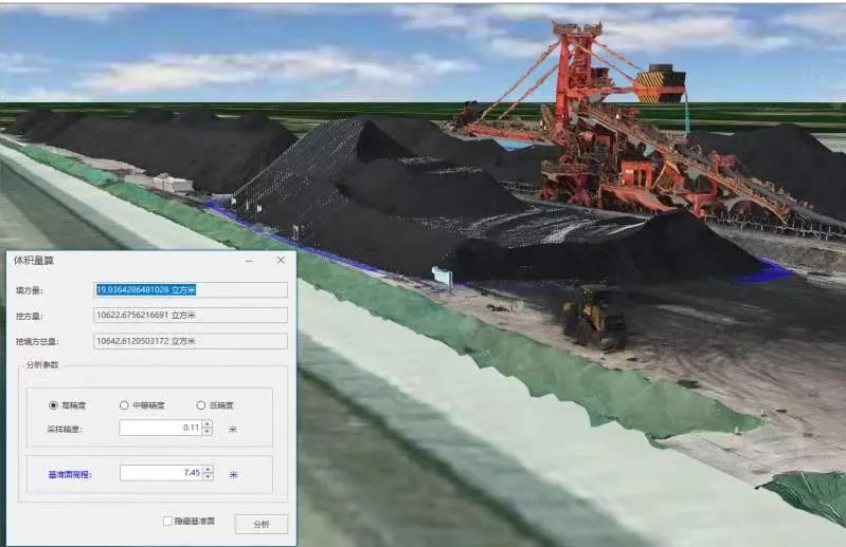Image resolution: width=846 pixels, height=547 pixels.
Task: Select the 高精度 high precision radio button
Action: pos(53,405)
